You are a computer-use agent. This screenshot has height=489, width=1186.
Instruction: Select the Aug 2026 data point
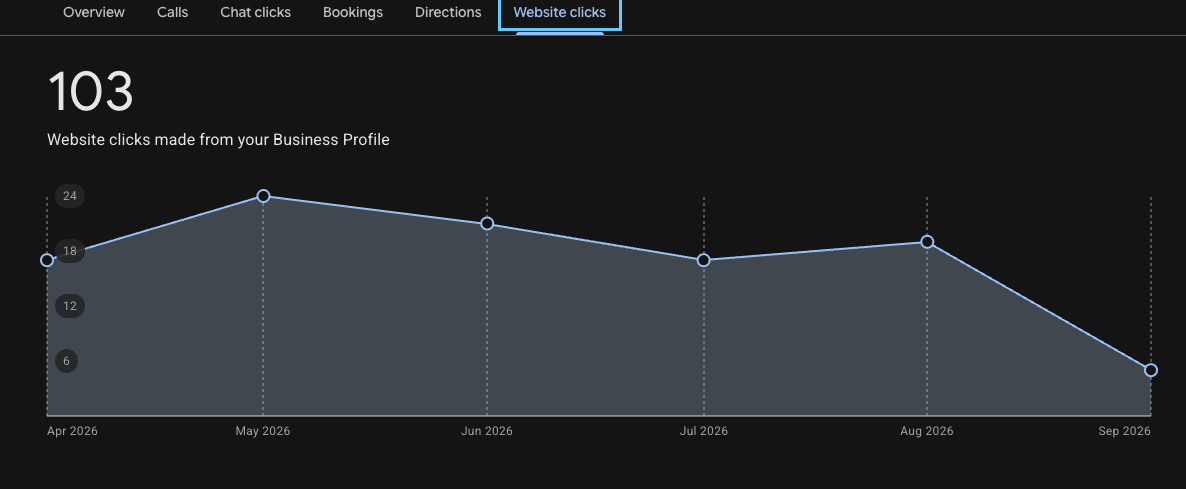pos(927,242)
